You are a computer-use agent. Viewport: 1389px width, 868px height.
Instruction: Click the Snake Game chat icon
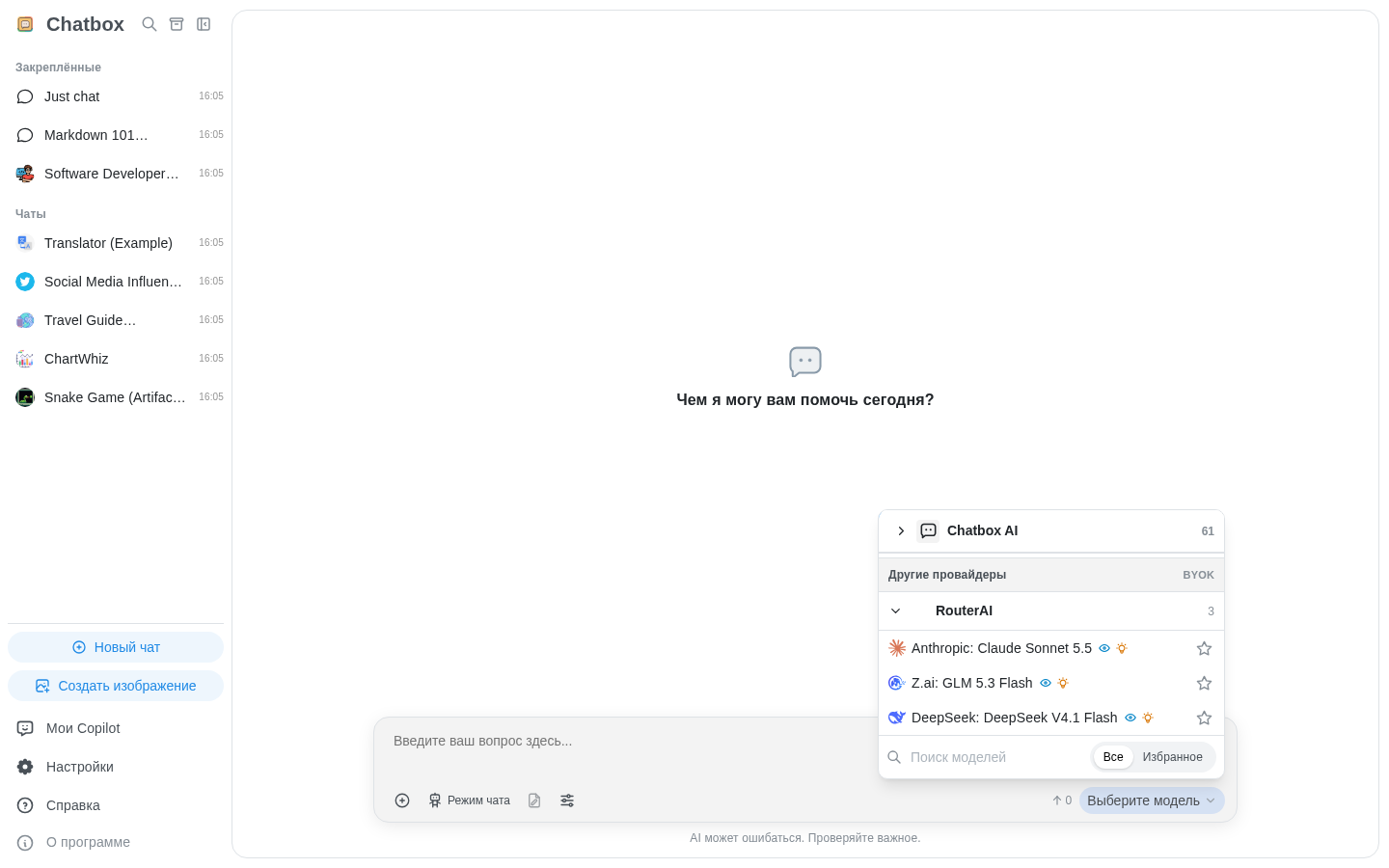25,397
